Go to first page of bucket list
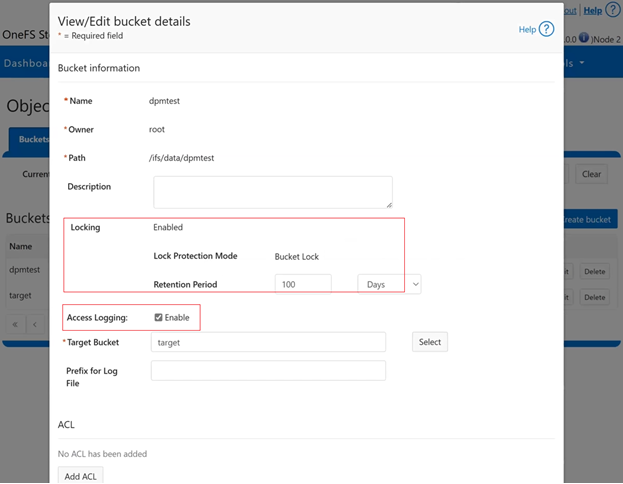Image resolution: width=623 pixels, height=484 pixels. coord(17,325)
